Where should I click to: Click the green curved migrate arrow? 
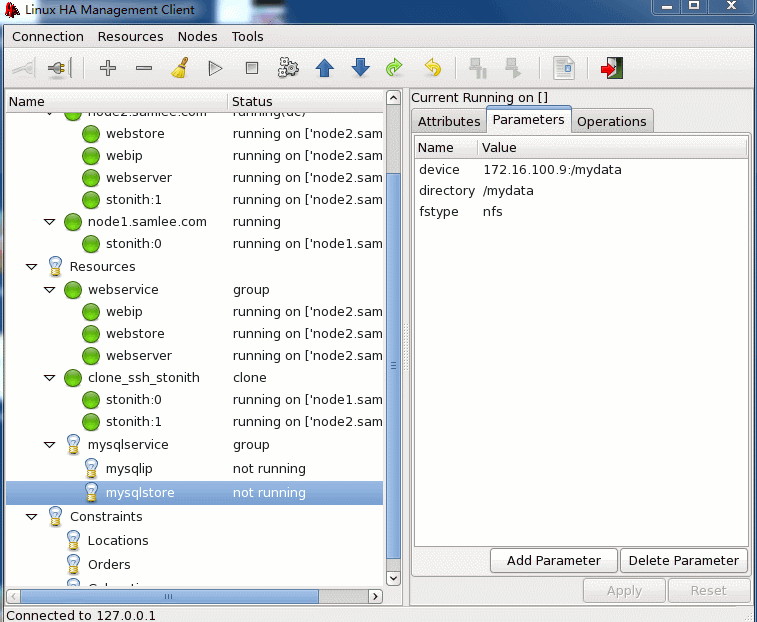(x=394, y=68)
